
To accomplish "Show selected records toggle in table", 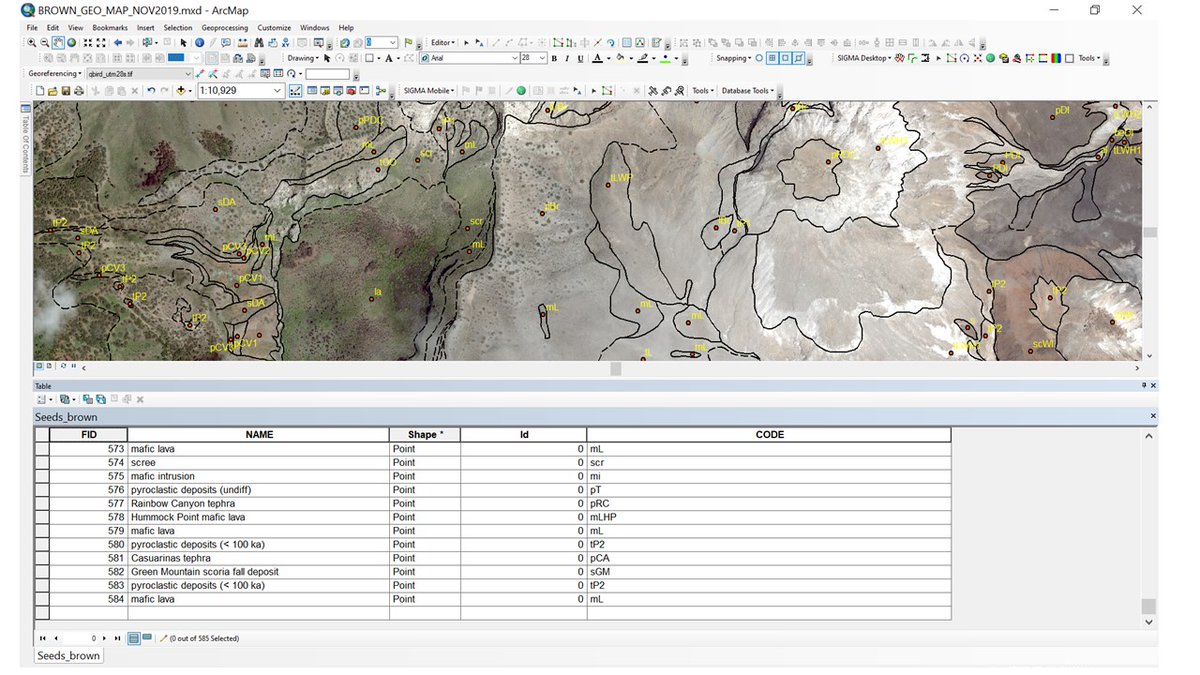I will click(x=147, y=638).
